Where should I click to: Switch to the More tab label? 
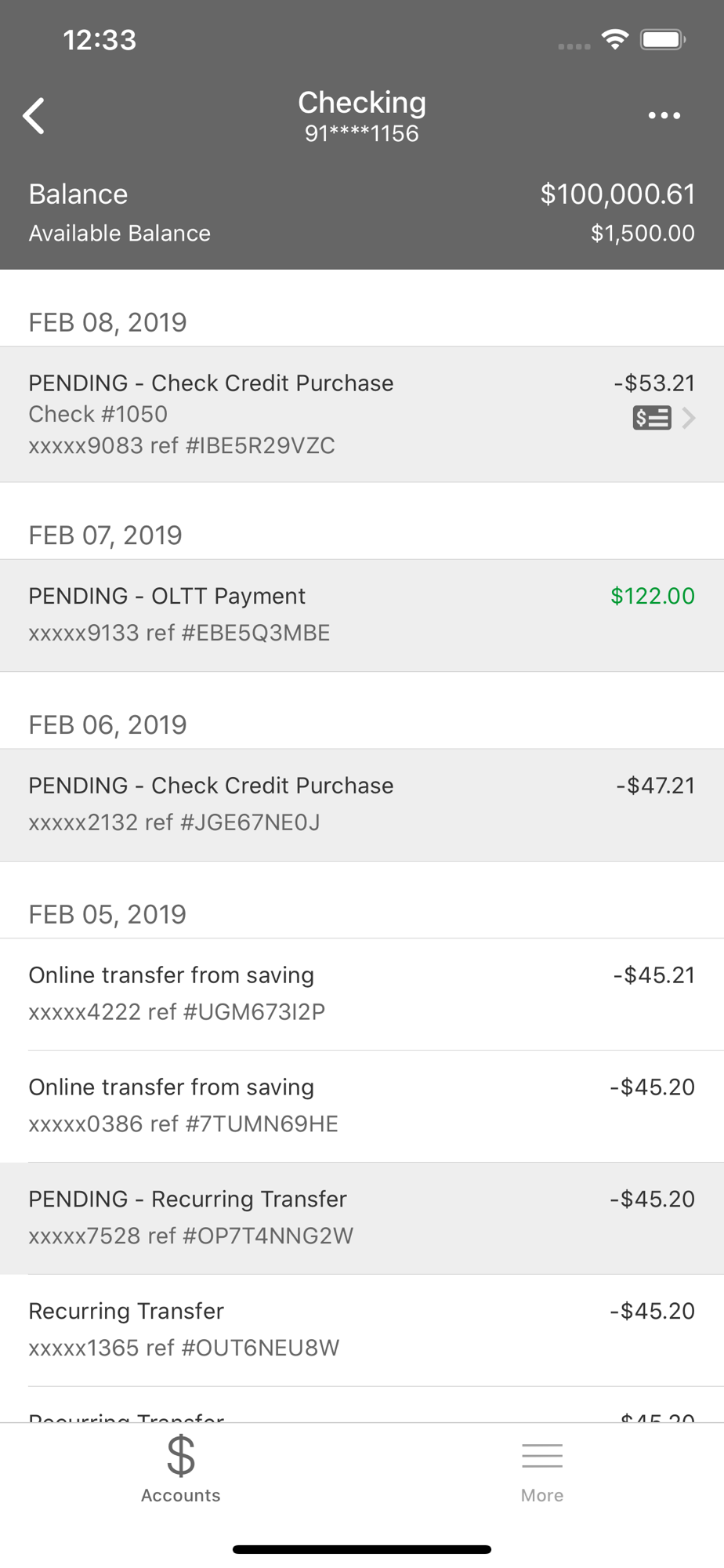click(x=542, y=1495)
